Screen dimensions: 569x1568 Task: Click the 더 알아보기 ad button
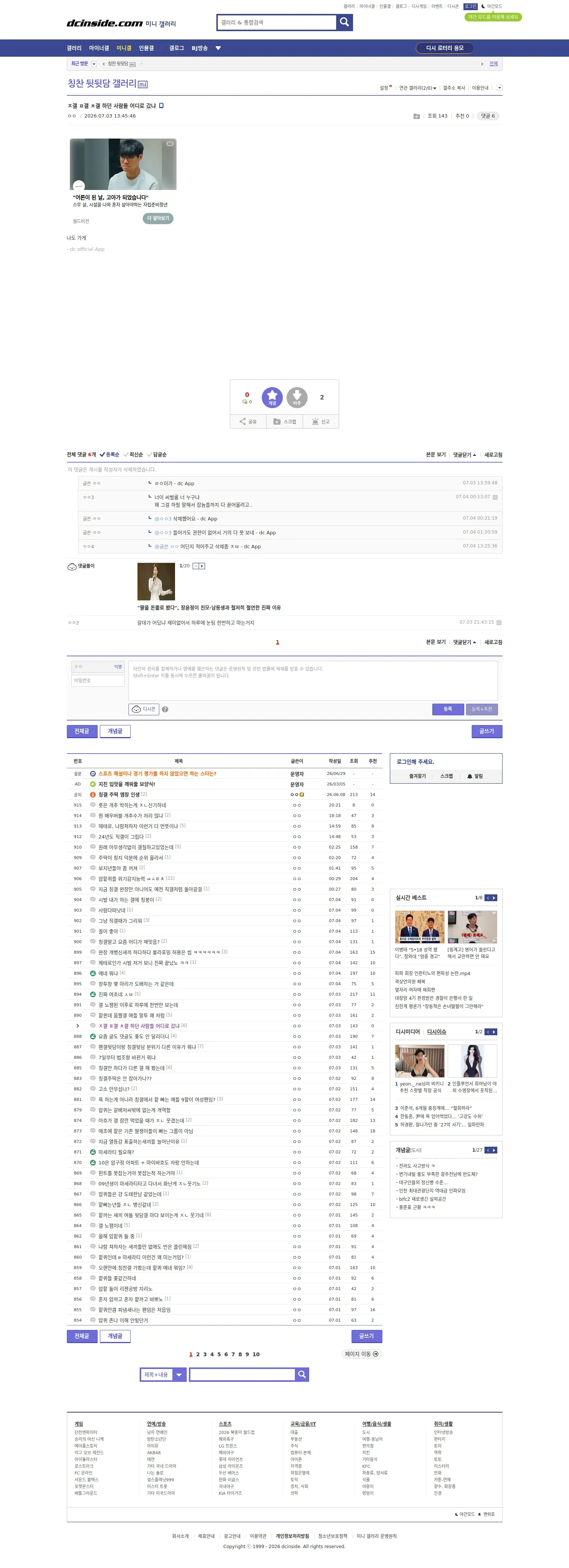click(x=158, y=218)
